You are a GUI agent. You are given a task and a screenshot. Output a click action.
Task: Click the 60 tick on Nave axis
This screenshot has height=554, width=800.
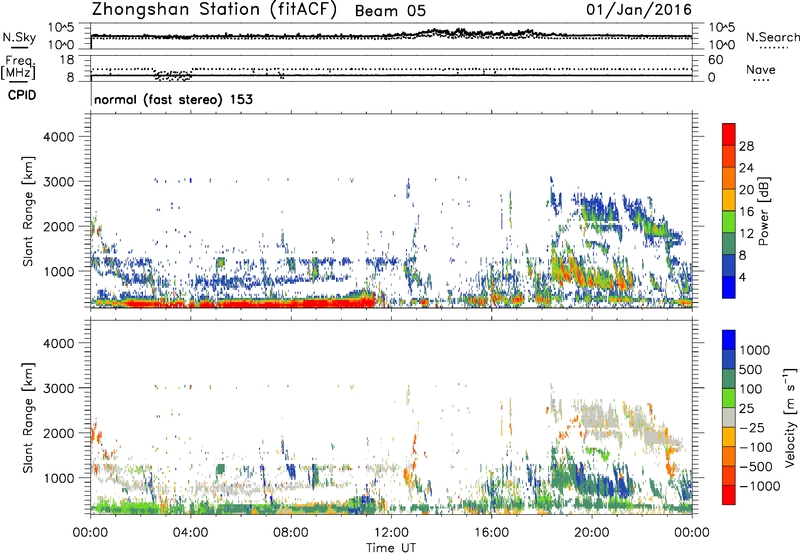click(x=715, y=60)
